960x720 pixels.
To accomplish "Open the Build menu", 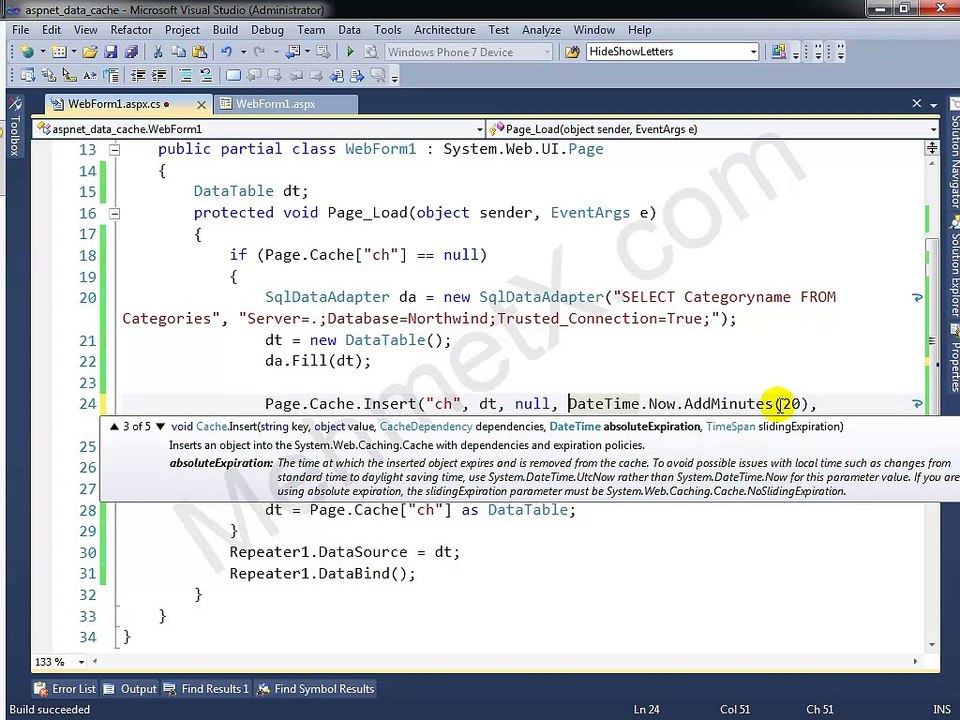I will 225,29.
